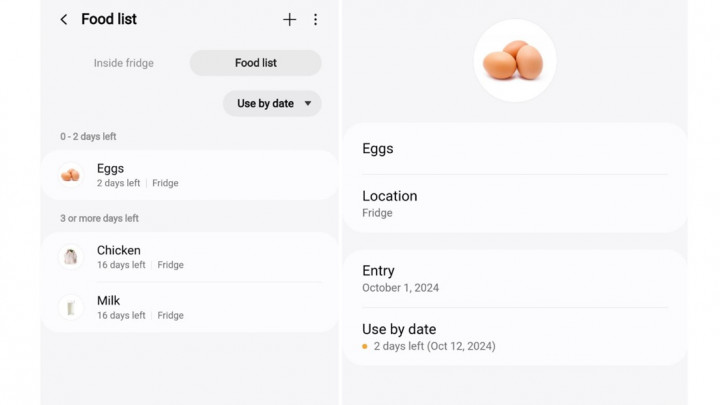720x405 pixels.
Task: Switch to the Inside fridge tab
Action: click(x=124, y=63)
